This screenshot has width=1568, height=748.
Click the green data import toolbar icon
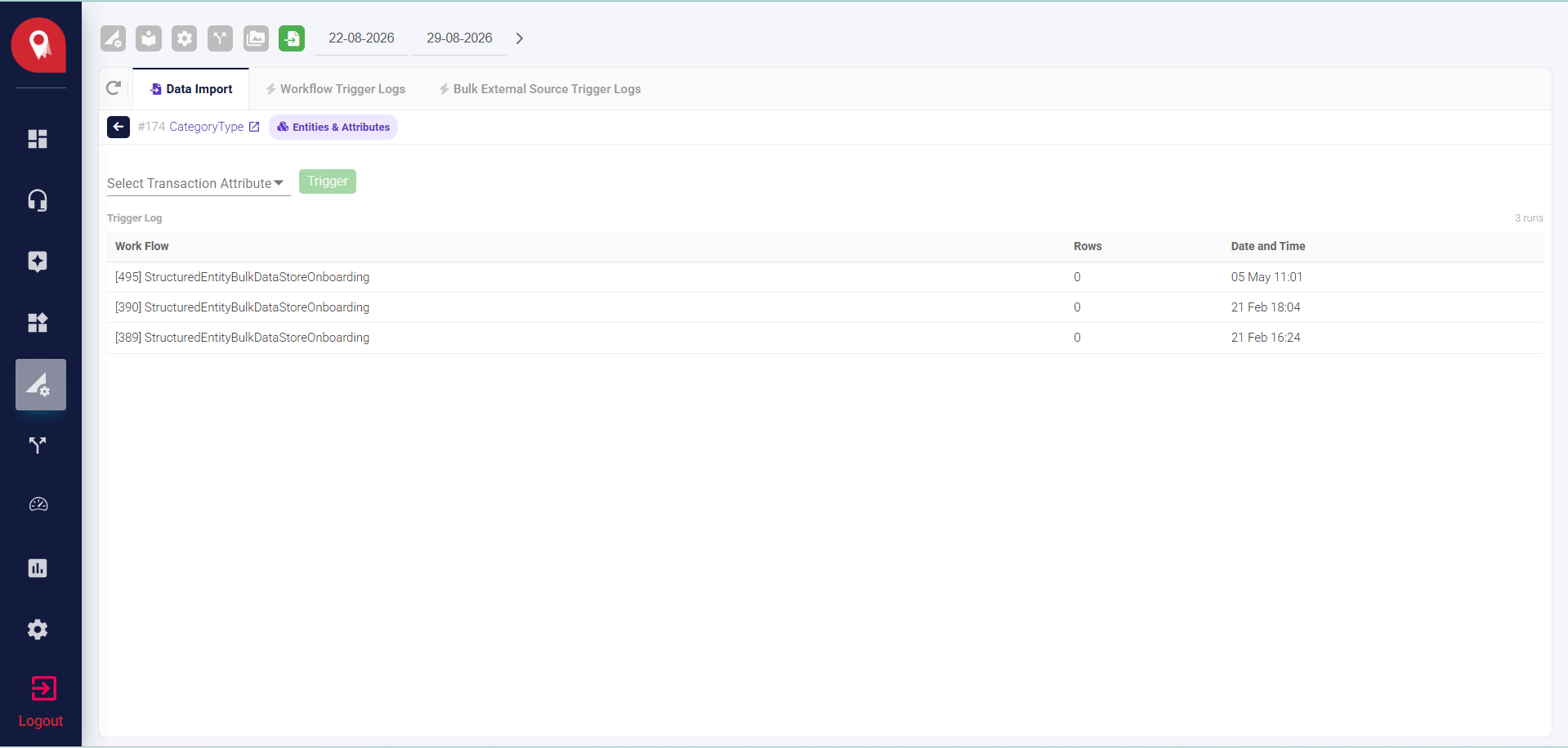pos(292,38)
